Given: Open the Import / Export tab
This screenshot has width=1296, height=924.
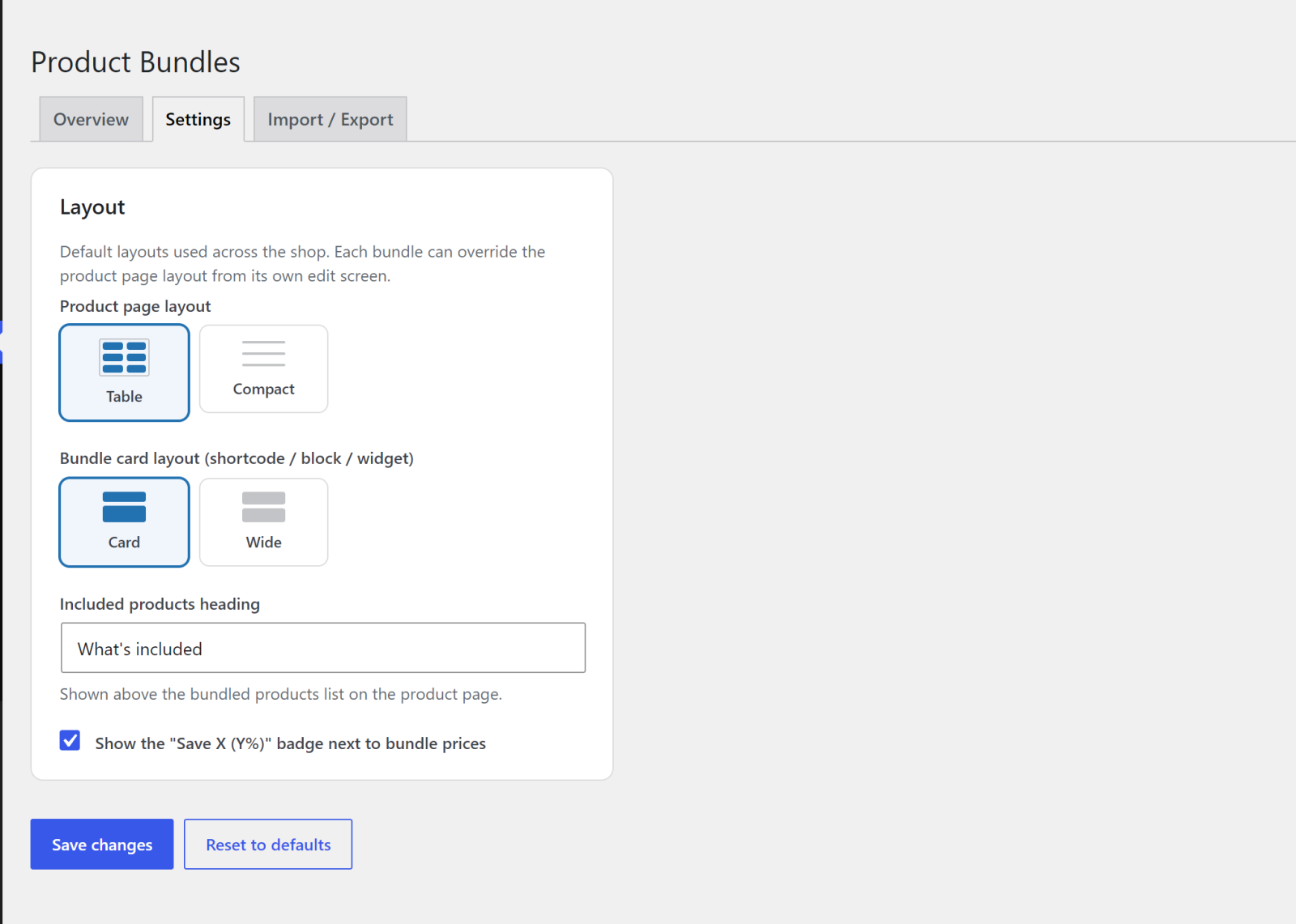Looking at the screenshot, I should click(x=330, y=119).
